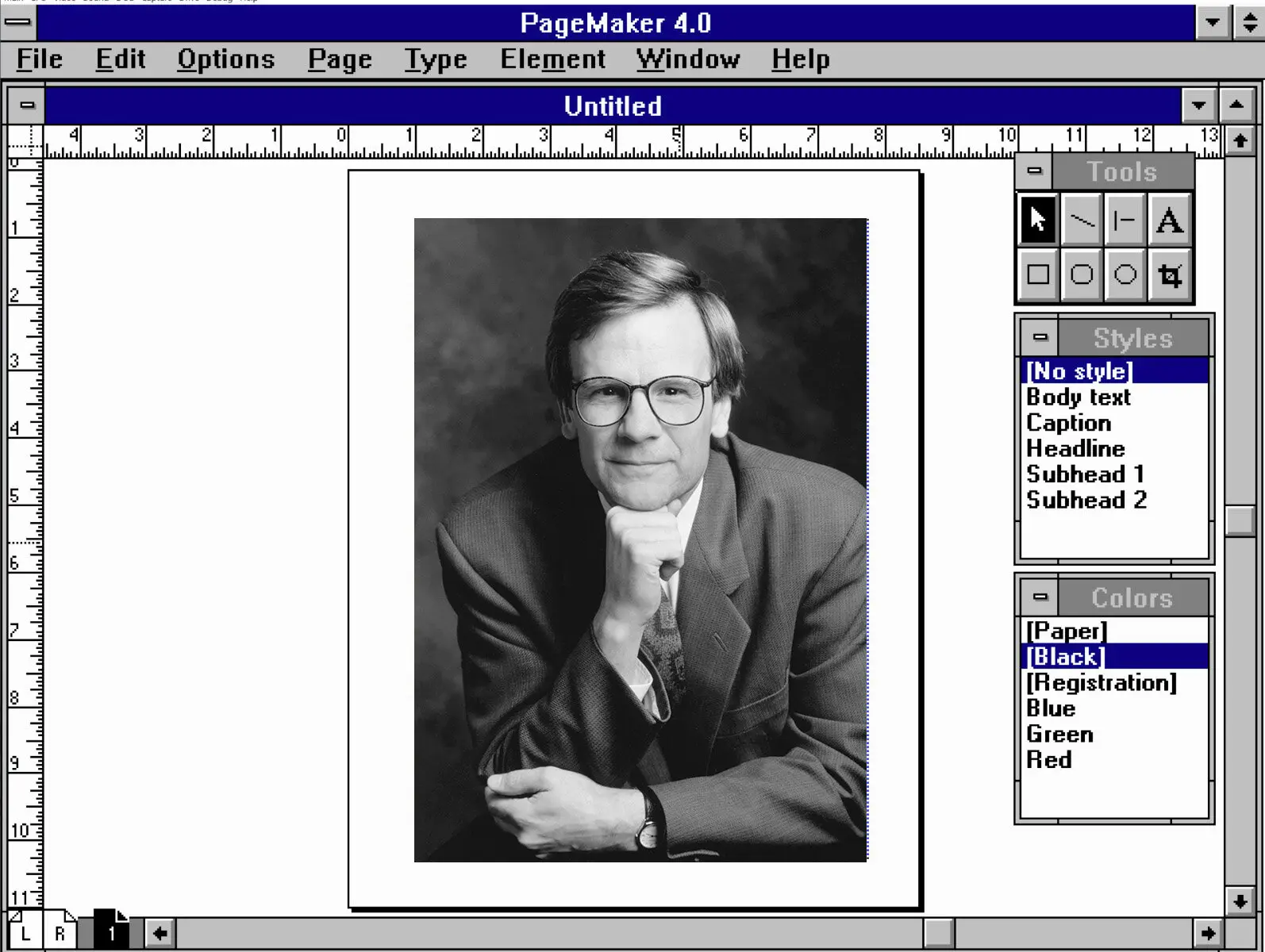Screen dimensions: 1265x952
Task: Click the vertical scrollbar down arrow
Action: [1240, 900]
